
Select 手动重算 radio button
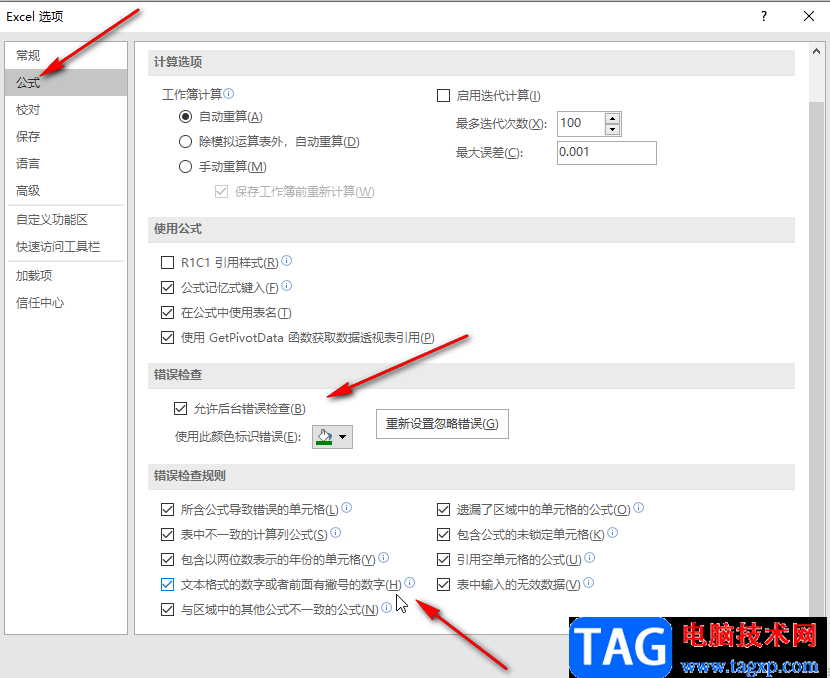(x=185, y=167)
